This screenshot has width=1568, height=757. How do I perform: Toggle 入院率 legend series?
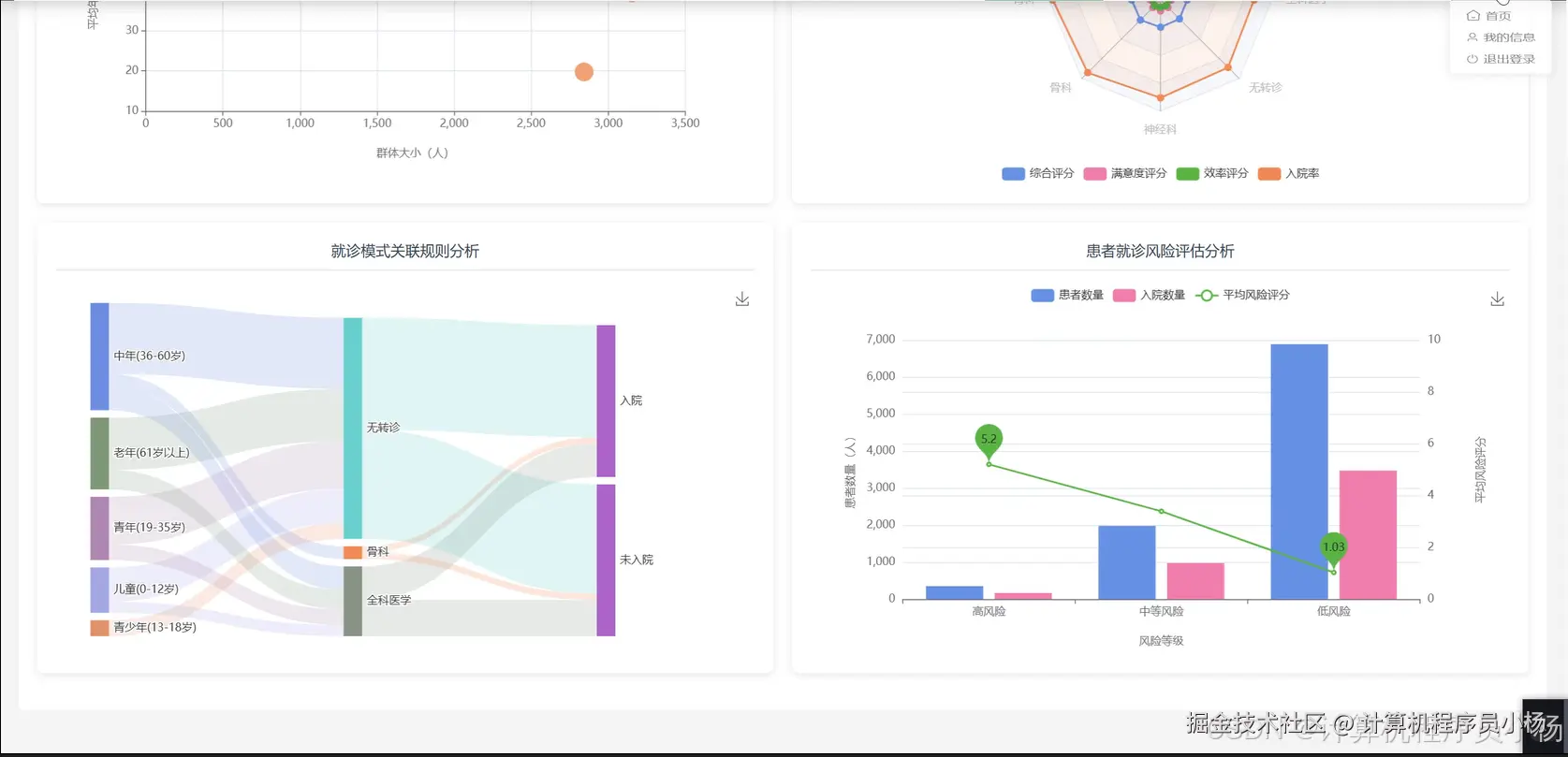tap(1288, 174)
